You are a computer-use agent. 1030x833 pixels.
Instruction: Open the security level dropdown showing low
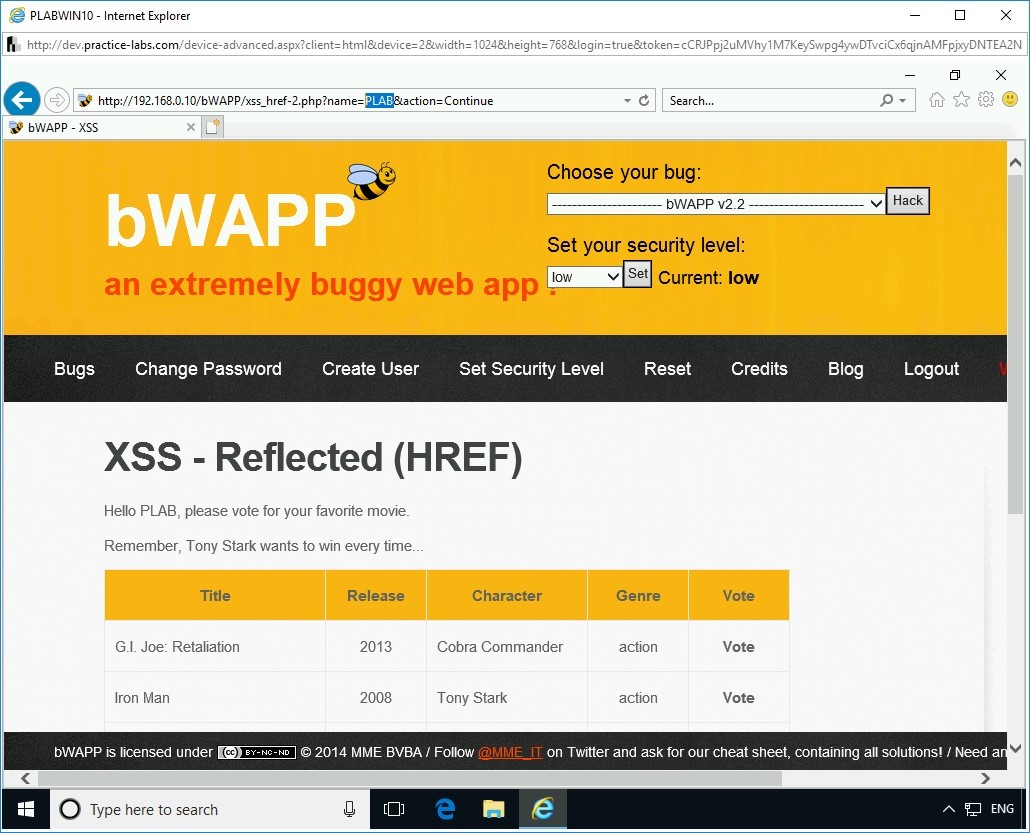[x=584, y=276]
